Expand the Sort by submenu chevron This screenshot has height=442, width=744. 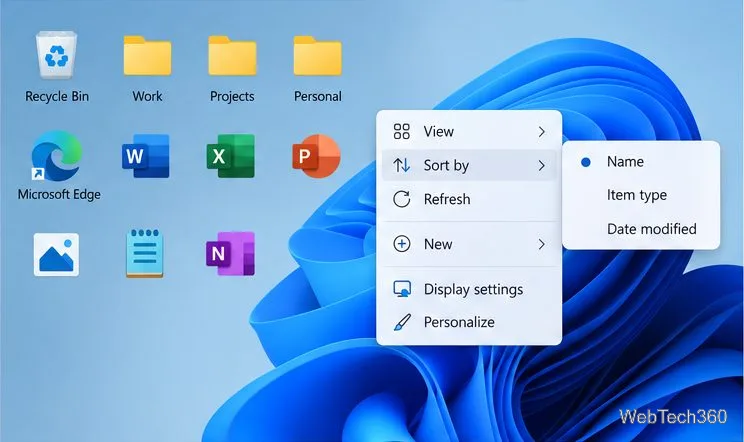541,166
